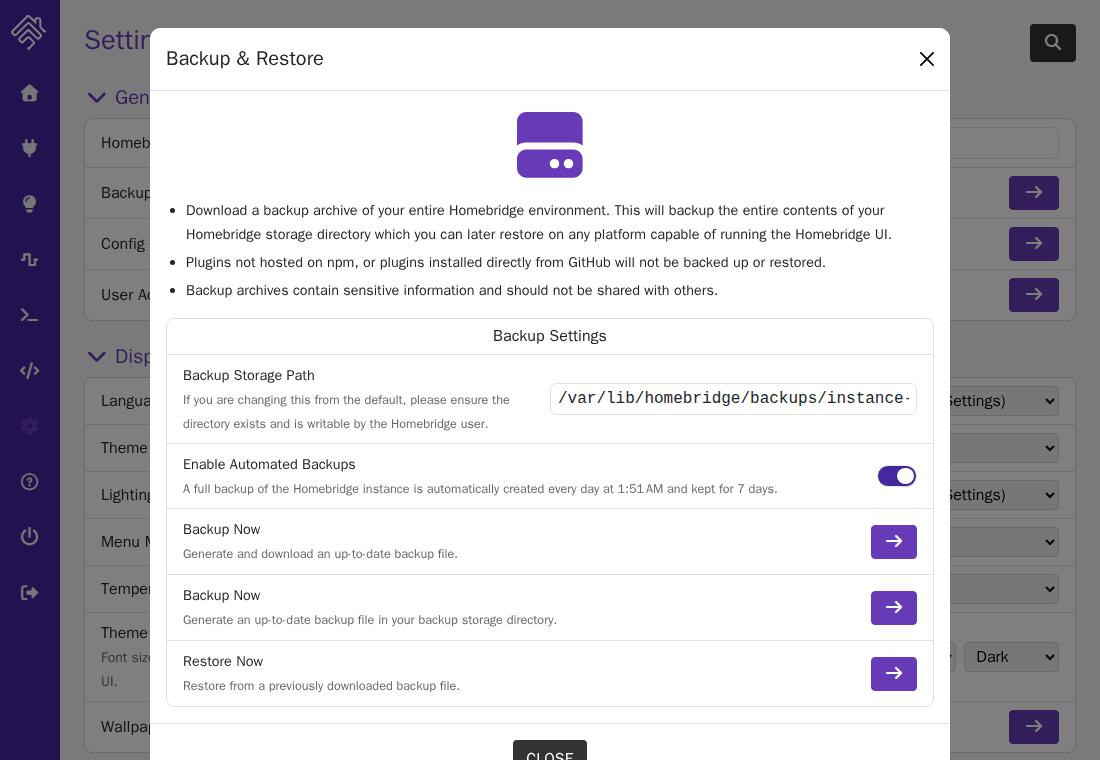Click the background User Accounts arrow button
Screen dimensions: 1100x760
1033,295
